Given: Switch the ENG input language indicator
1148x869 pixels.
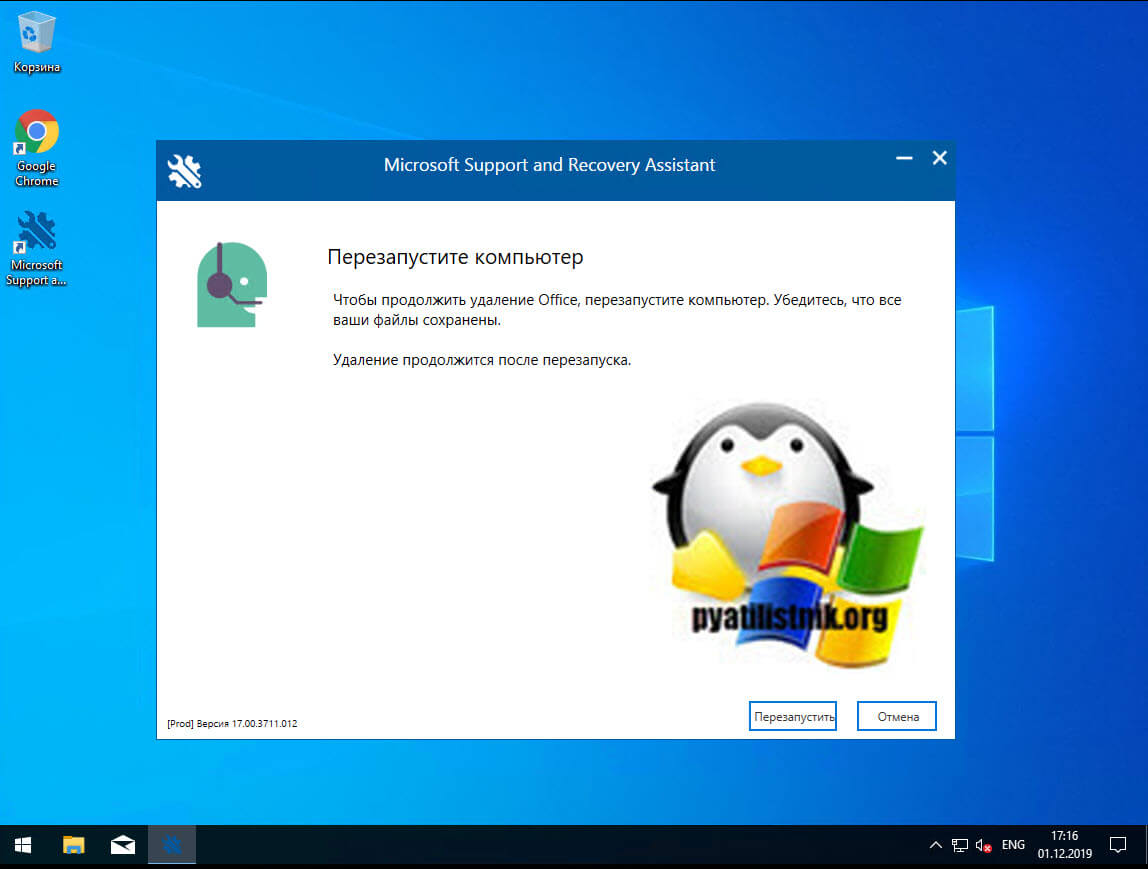Looking at the screenshot, I should coord(1013,845).
